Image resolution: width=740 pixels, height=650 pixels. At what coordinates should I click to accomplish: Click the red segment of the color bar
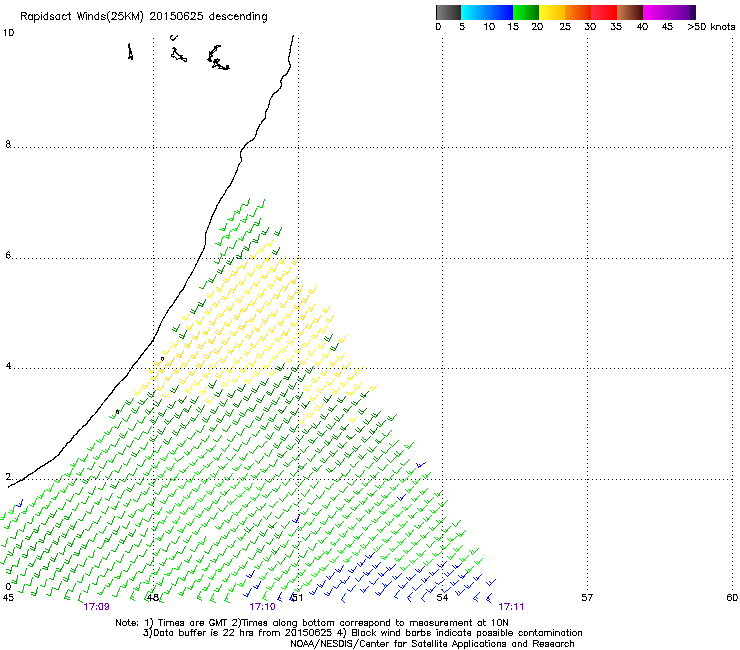(x=604, y=12)
